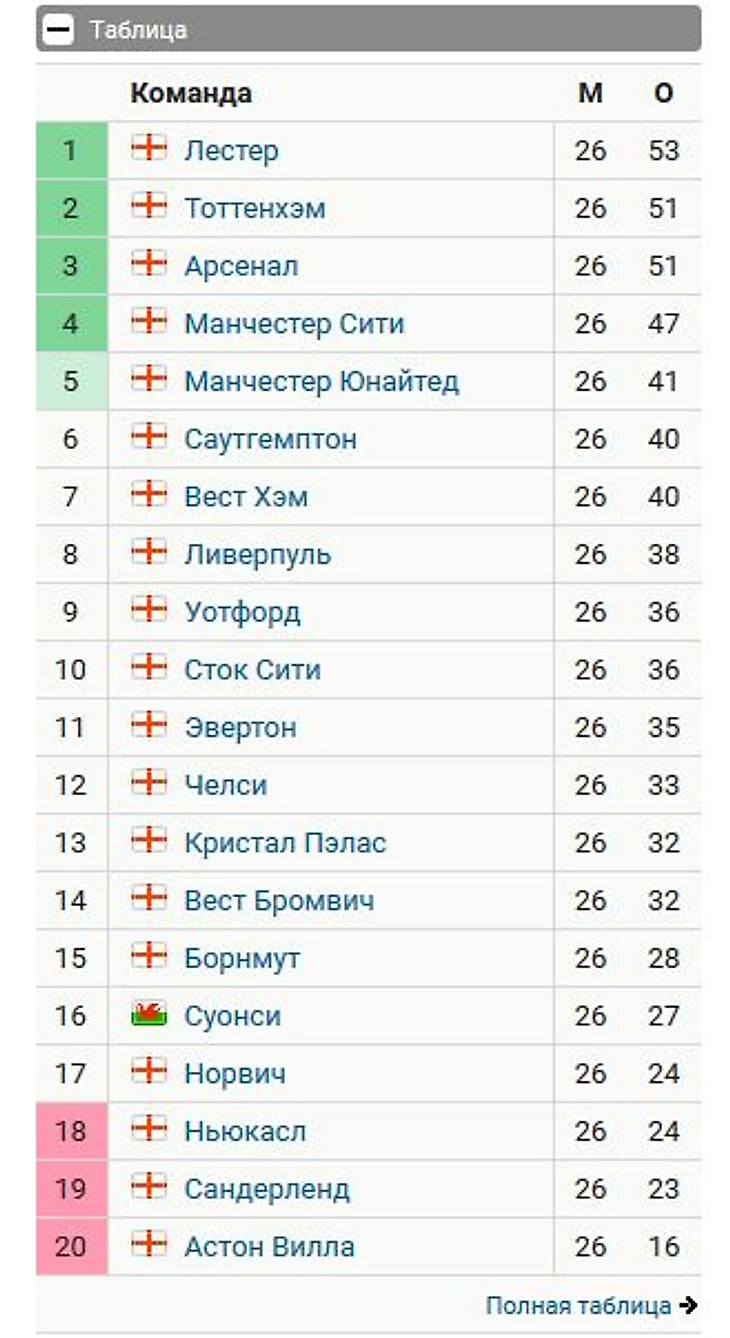Open the Манчестер Сити team link
Image resolution: width=730 pixels, height=1338 pixels.
pyautogui.click(x=294, y=324)
